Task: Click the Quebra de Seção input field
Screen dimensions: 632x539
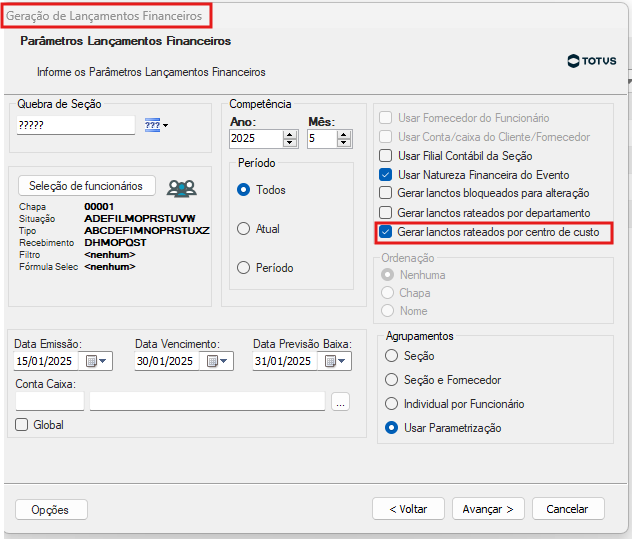Action: tap(76, 125)
